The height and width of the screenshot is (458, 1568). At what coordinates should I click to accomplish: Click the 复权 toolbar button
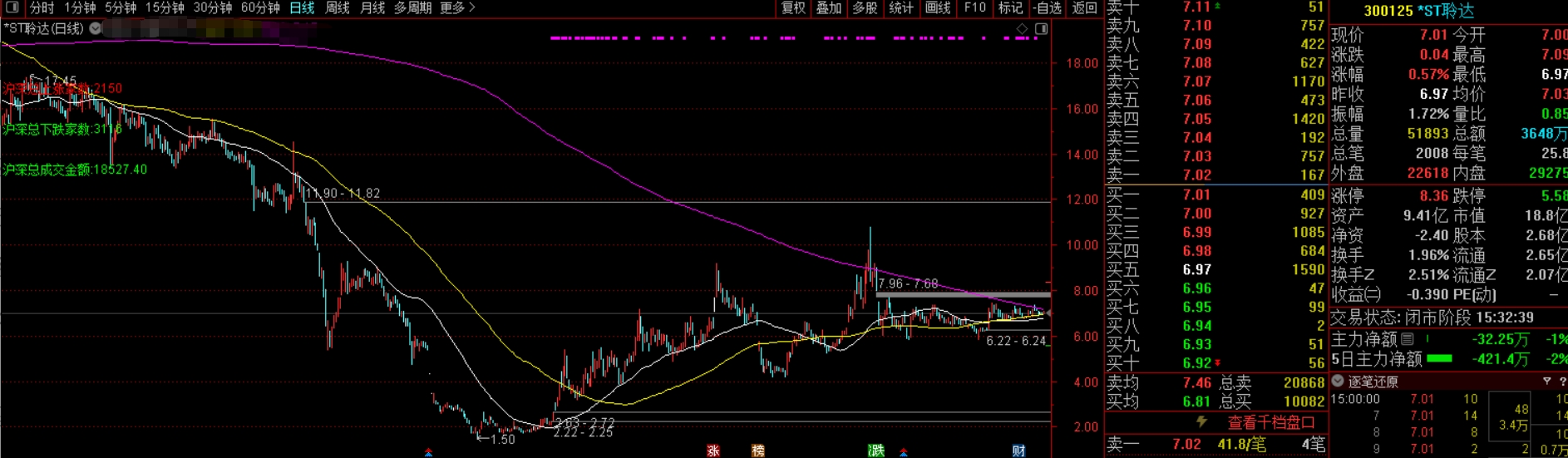click(793, 7)
